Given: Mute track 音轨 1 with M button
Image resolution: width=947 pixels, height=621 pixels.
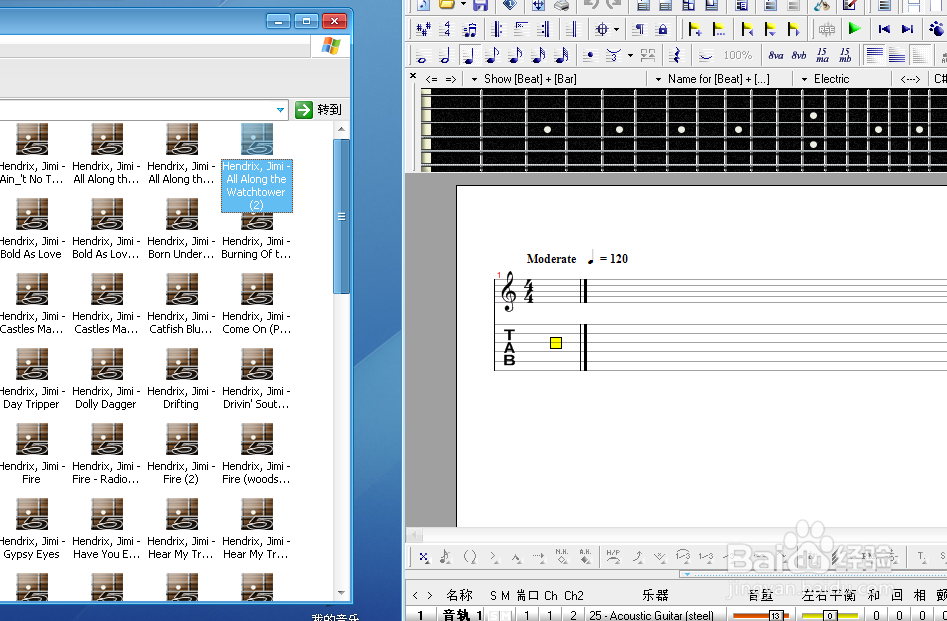Looking at the screenshot, I should coord(505,616).
